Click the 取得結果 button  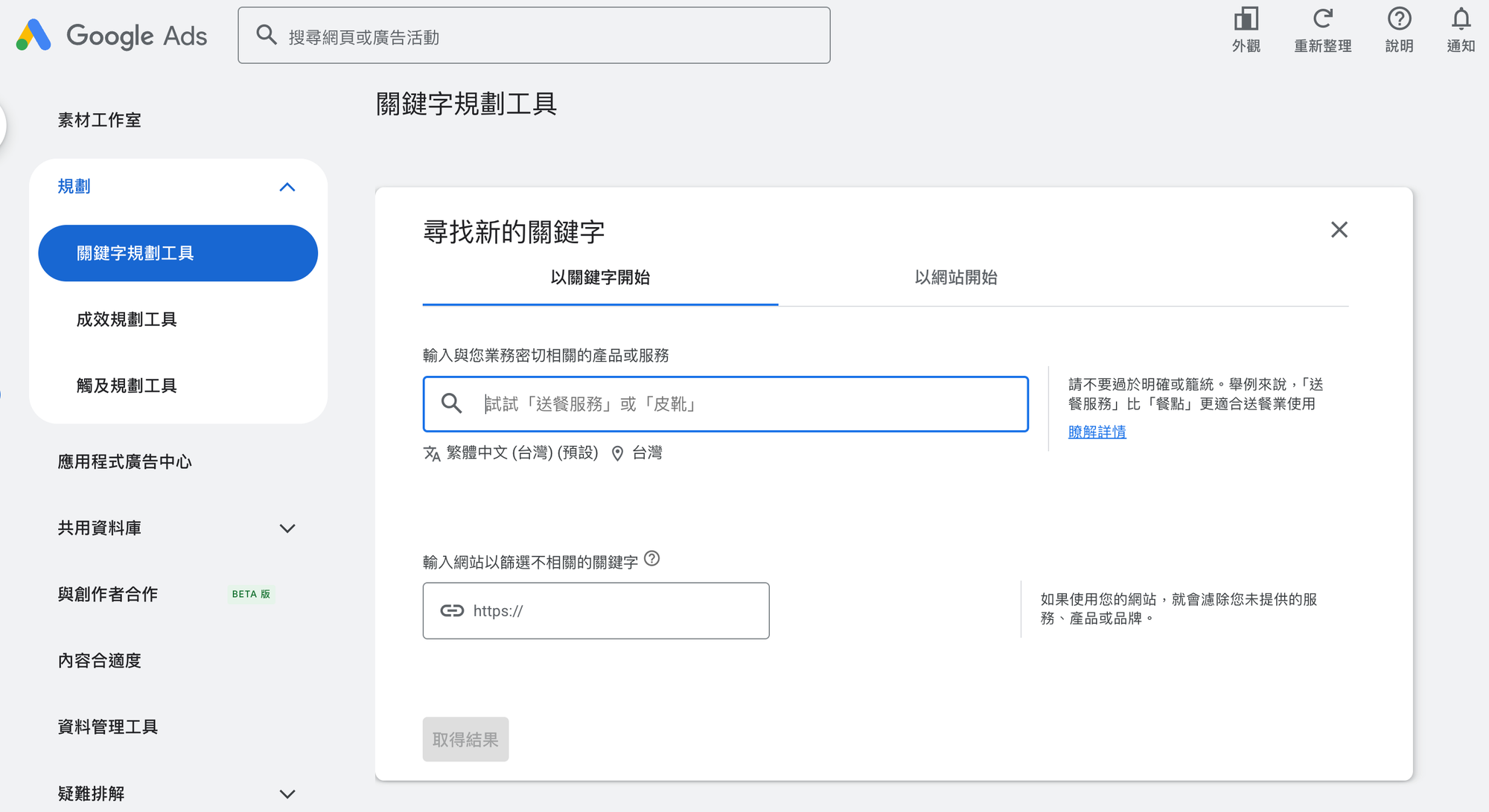465,739
